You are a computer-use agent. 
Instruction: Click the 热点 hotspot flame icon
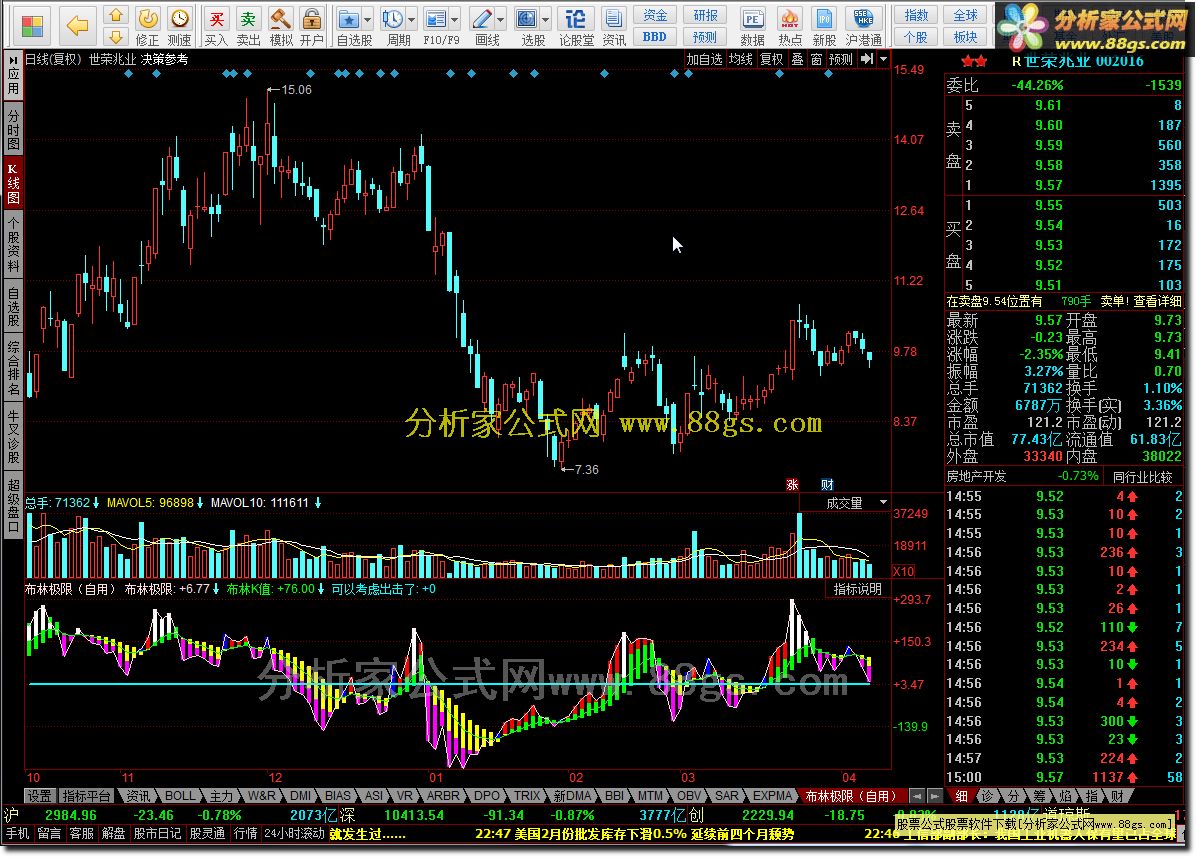pos(790,26)
